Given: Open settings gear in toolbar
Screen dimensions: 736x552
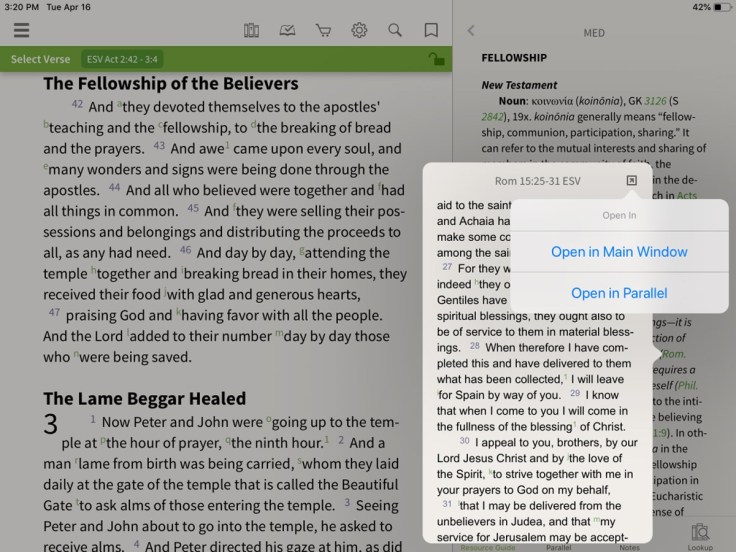Looking at the screenshot, I should (x=359, y=30).
